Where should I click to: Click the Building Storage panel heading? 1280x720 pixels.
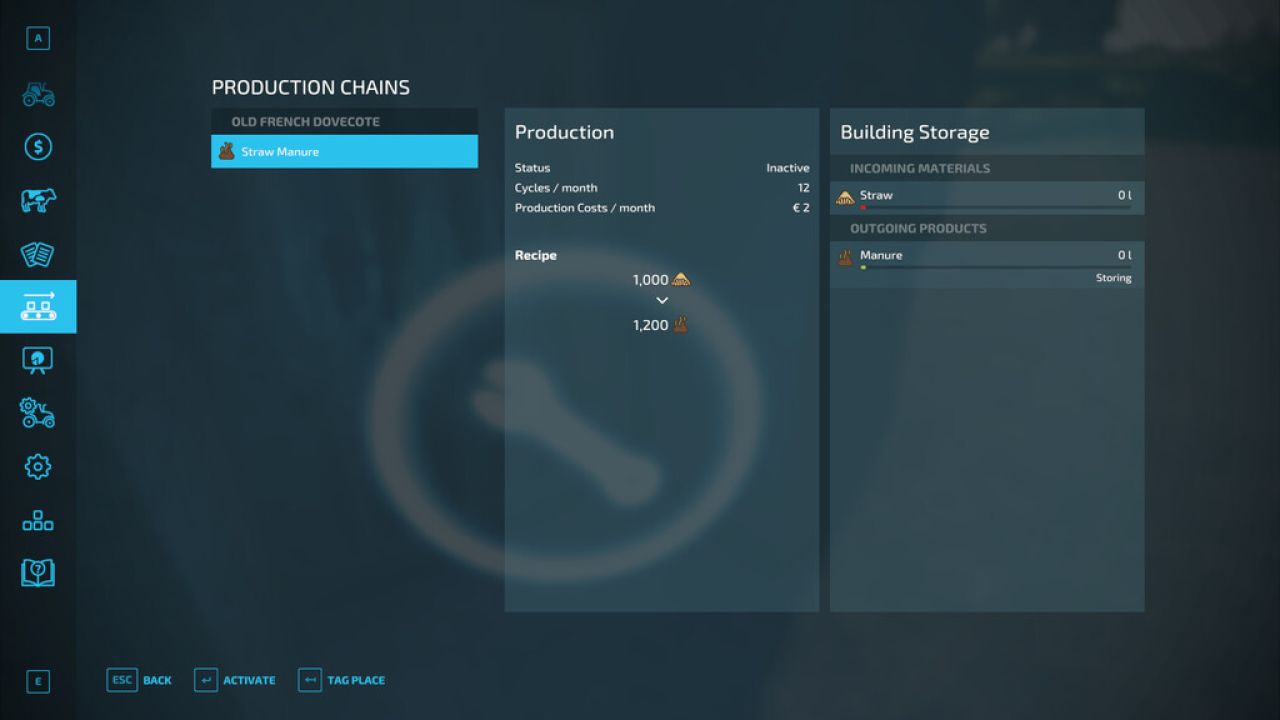[914, 132]
